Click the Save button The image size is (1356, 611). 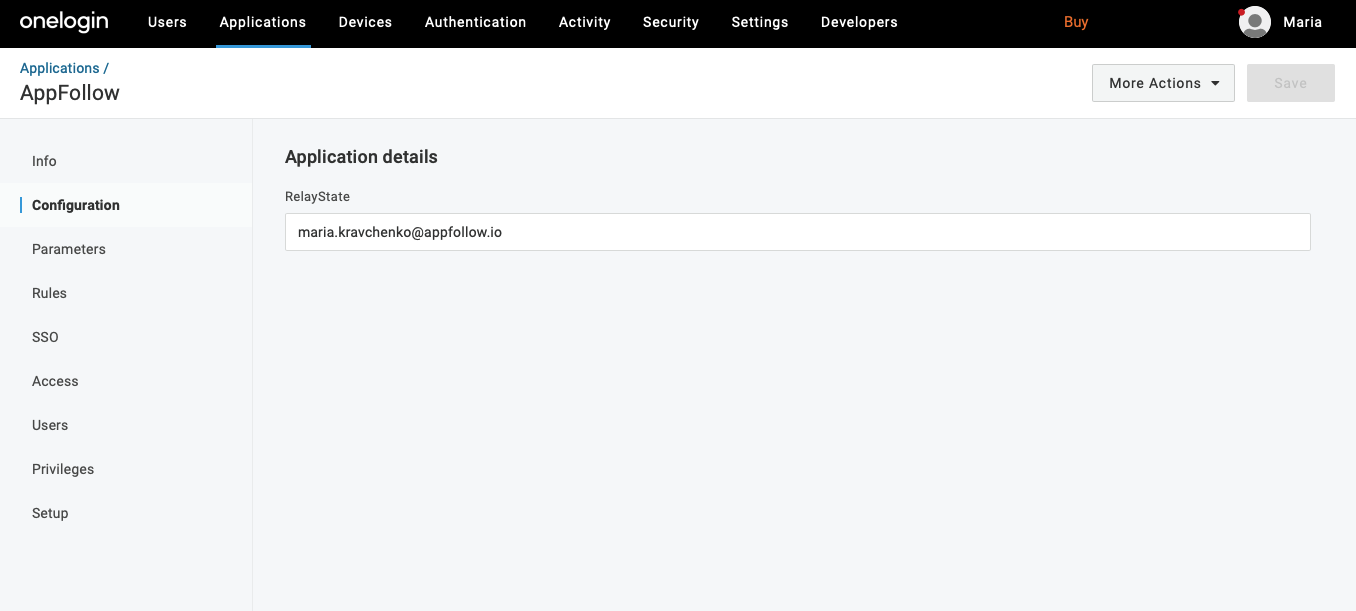[x=1290, y=83]
